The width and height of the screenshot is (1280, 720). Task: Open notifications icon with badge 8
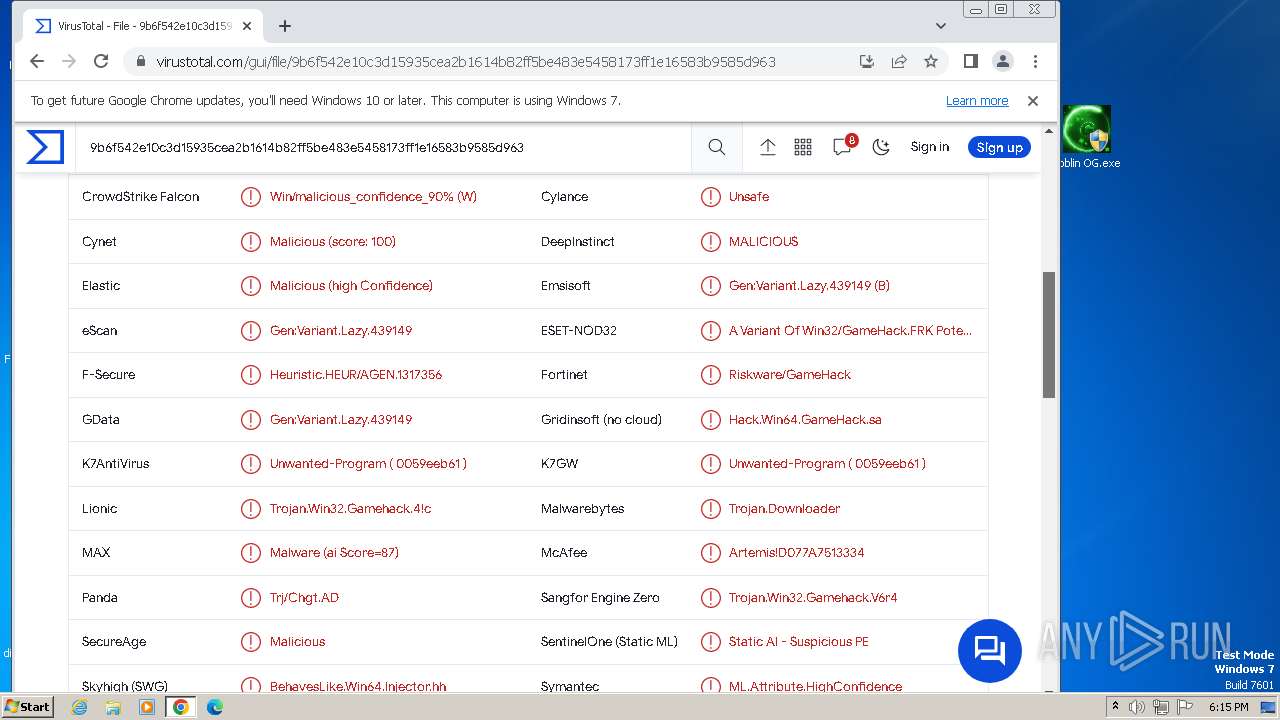[843, 146]
